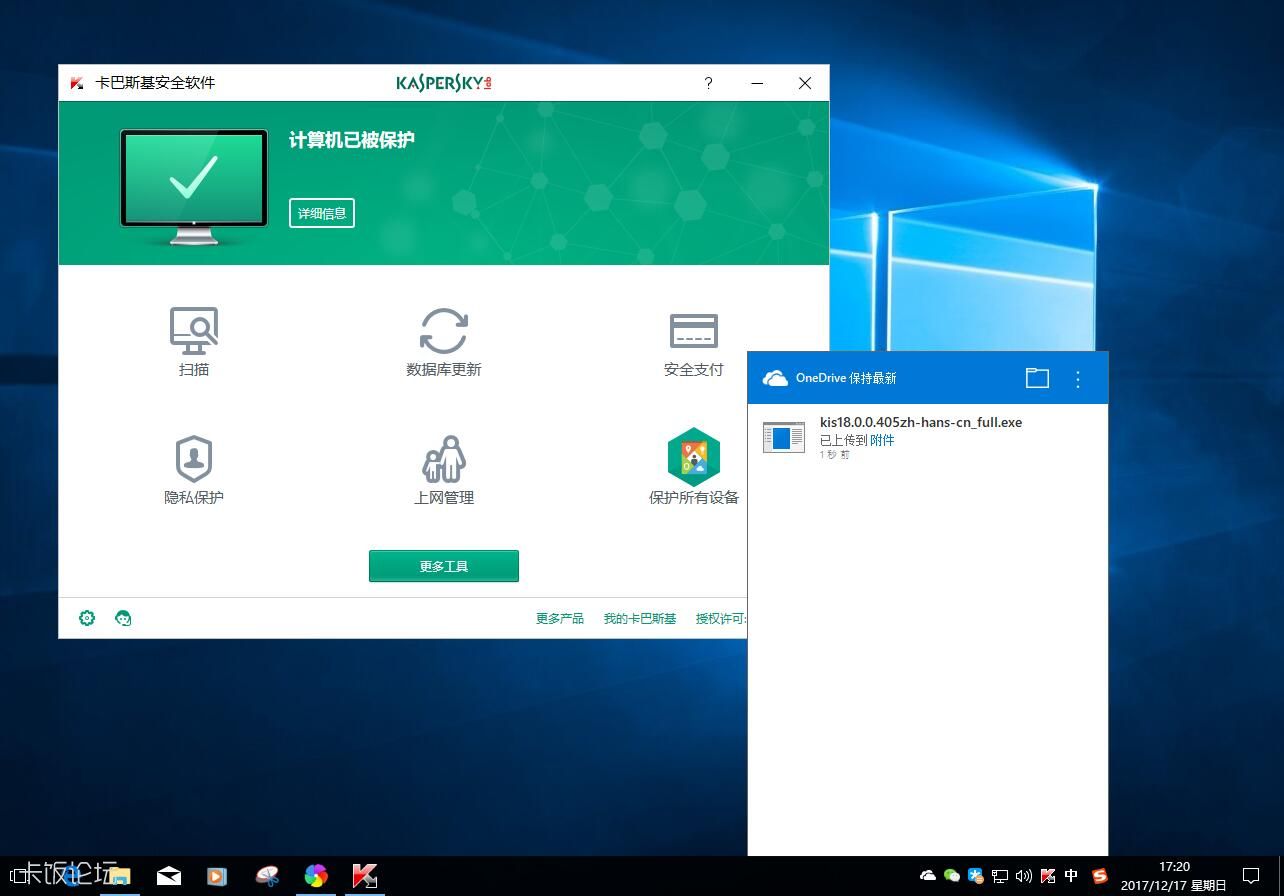The height and width of the screenshot is (896, 1284).
Task: Open License (授权许可) link
Action: click(x=721, y=619)
